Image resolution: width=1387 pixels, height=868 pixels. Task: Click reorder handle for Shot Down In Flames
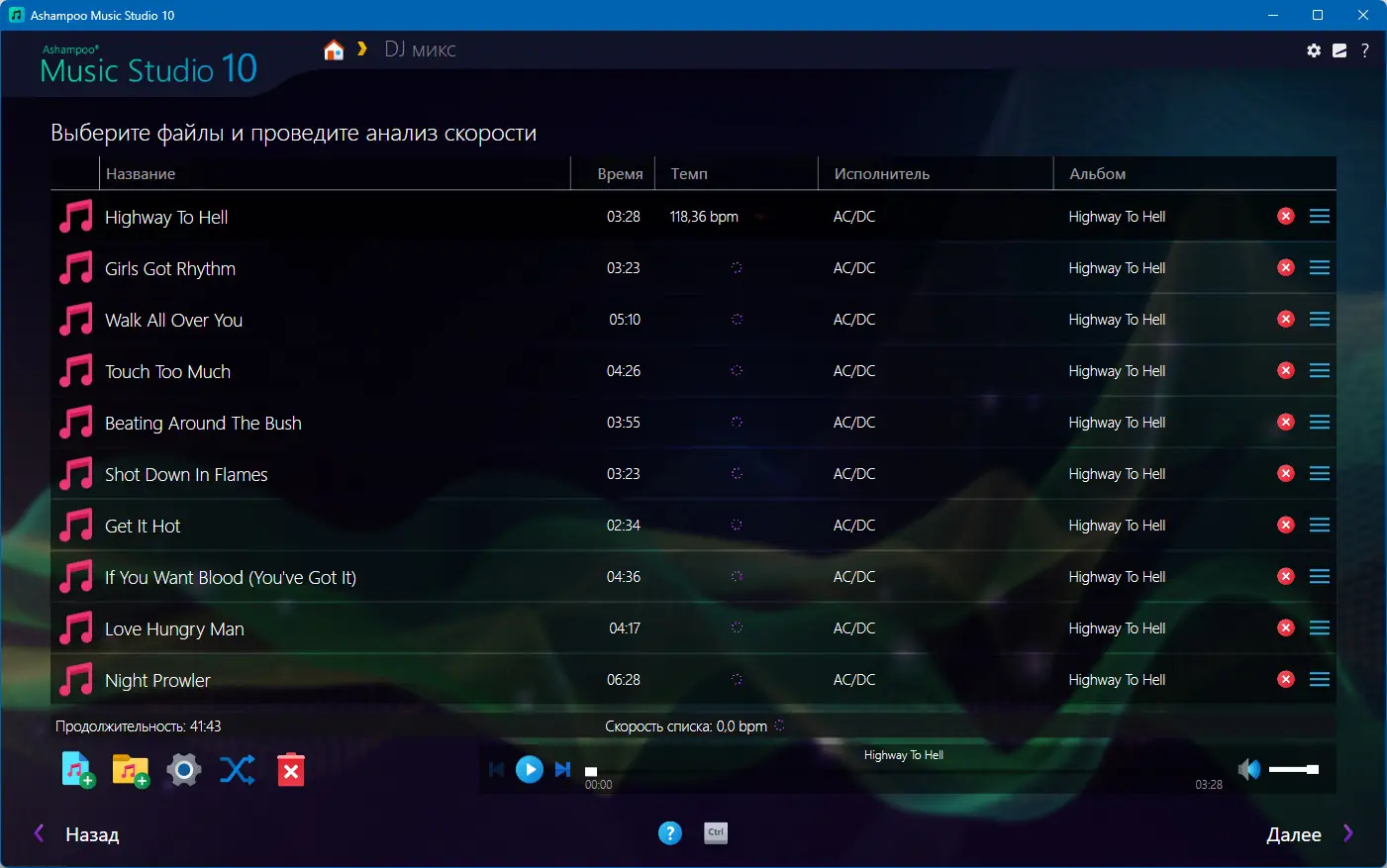coord(1320,473)
